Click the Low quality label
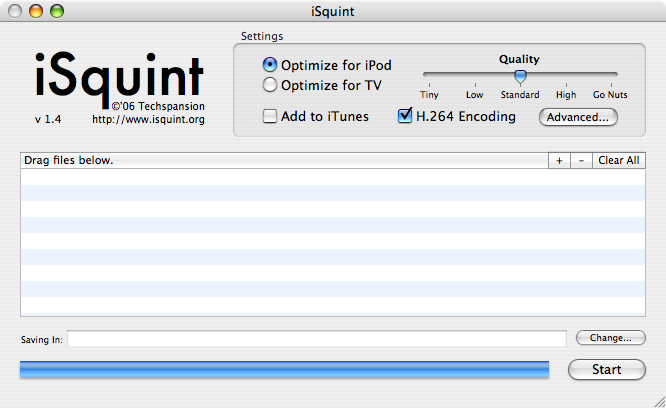666x408 pixels. click(475, 95)
